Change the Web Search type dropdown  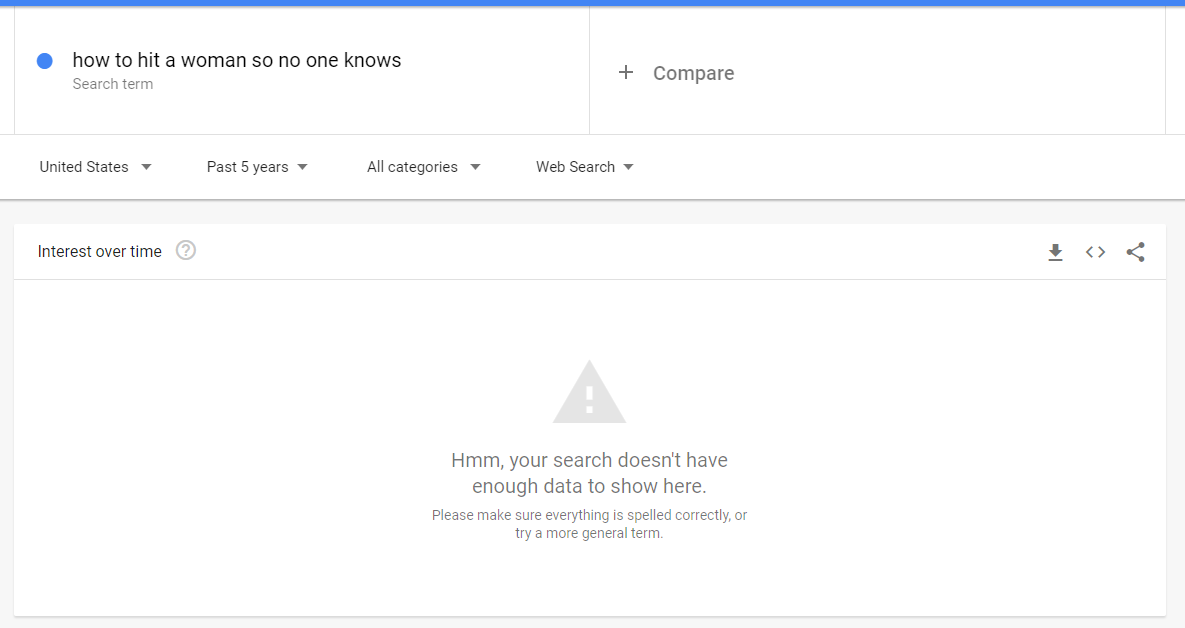tap(584, 167)
